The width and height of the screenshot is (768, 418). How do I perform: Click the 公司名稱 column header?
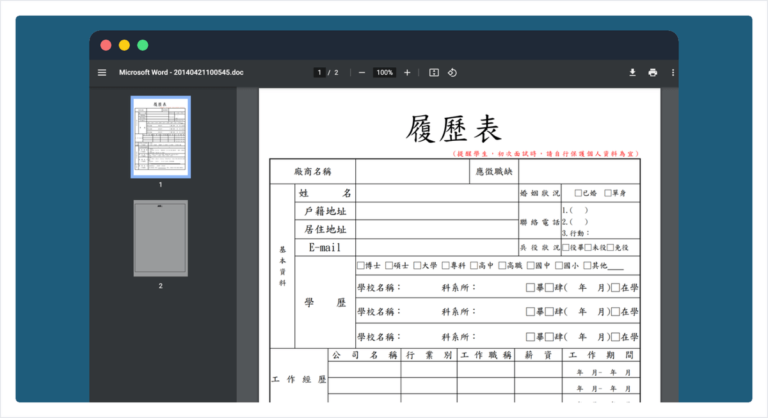click(364, 355)
